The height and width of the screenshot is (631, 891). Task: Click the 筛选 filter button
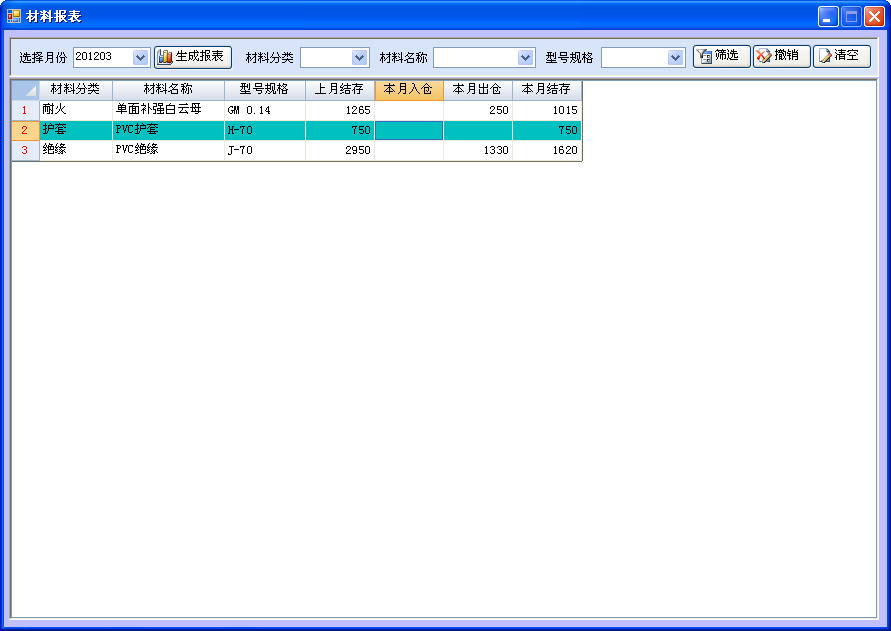pos(721,57)
